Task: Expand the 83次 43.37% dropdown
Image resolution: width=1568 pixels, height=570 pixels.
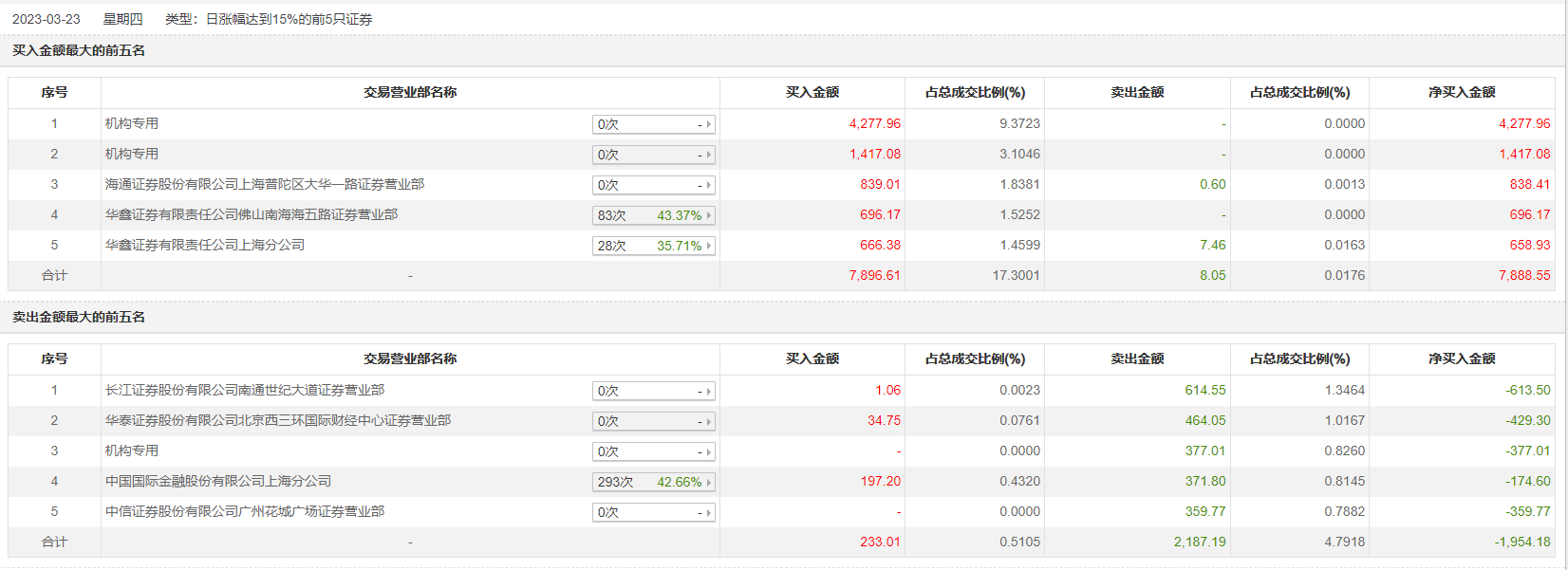Action: pos(653,215)
